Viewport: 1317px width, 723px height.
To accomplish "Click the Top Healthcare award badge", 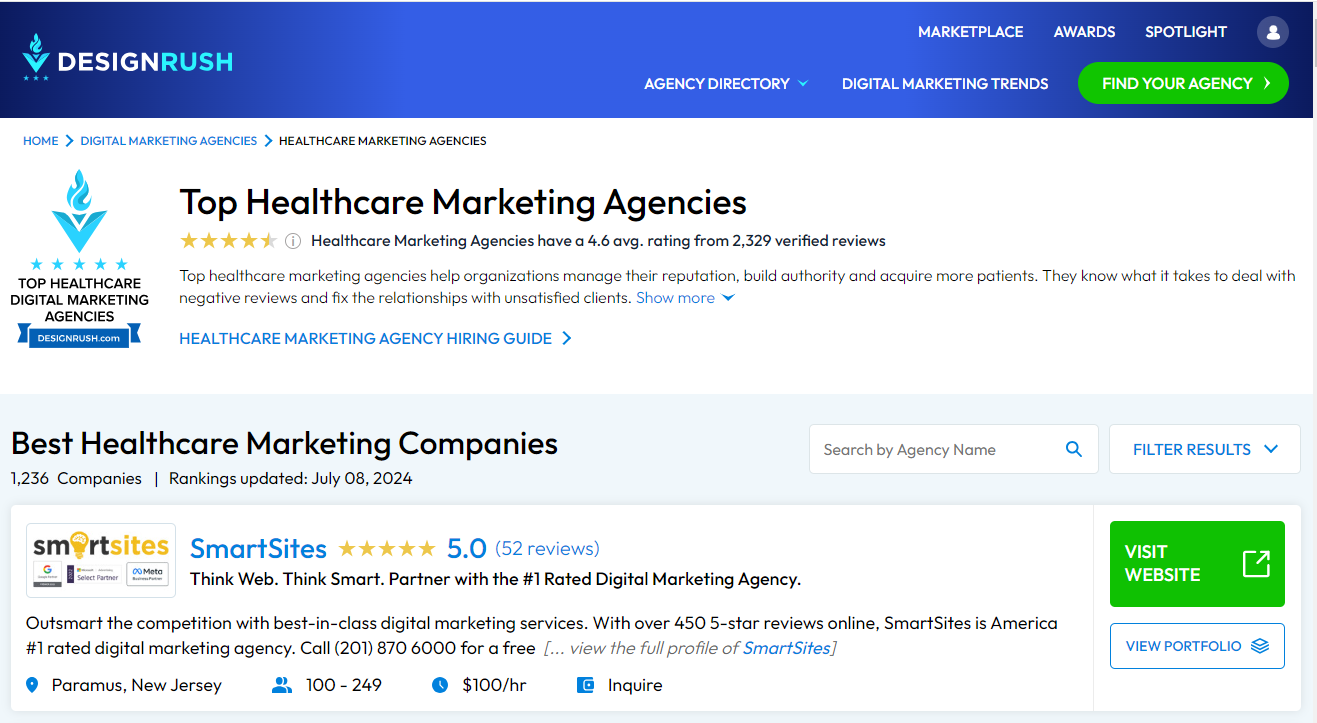I will (79, 259).
